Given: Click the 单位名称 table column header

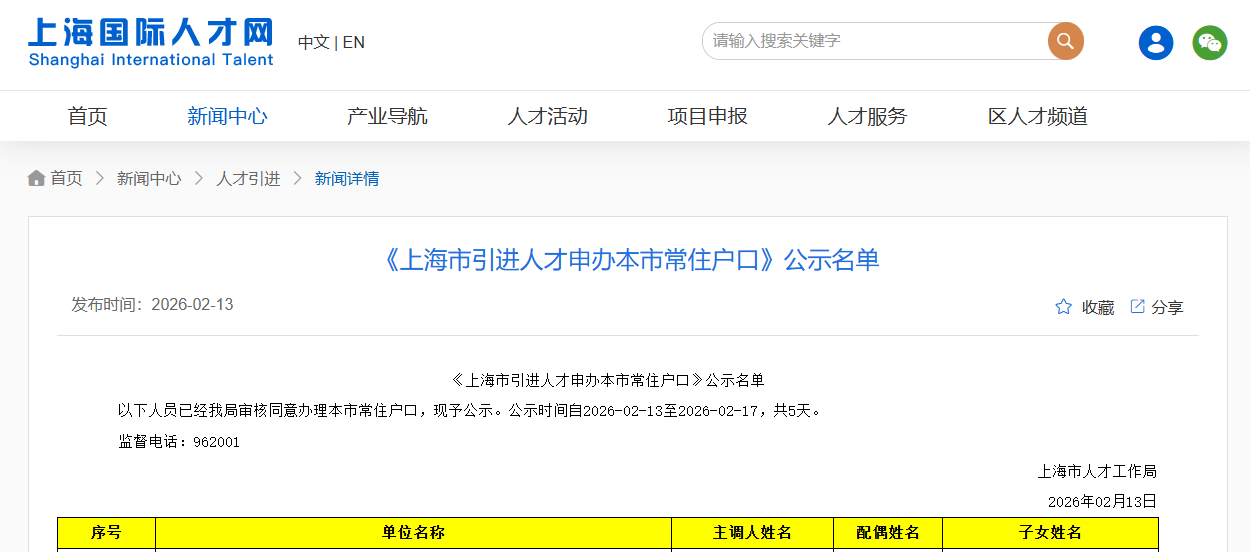Looking at the screenshot, I should point(413,533).
